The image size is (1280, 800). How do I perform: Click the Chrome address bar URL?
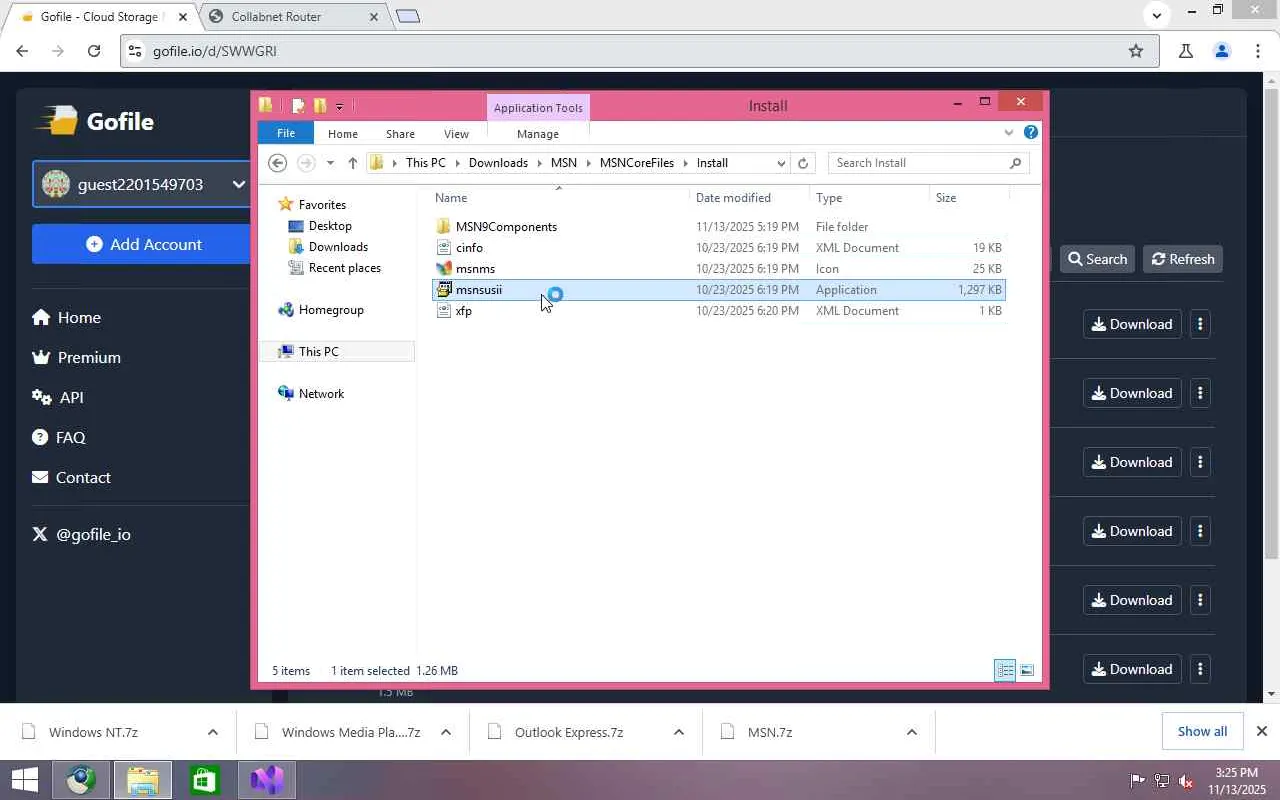pyautogui.click(x=215, y=51)
